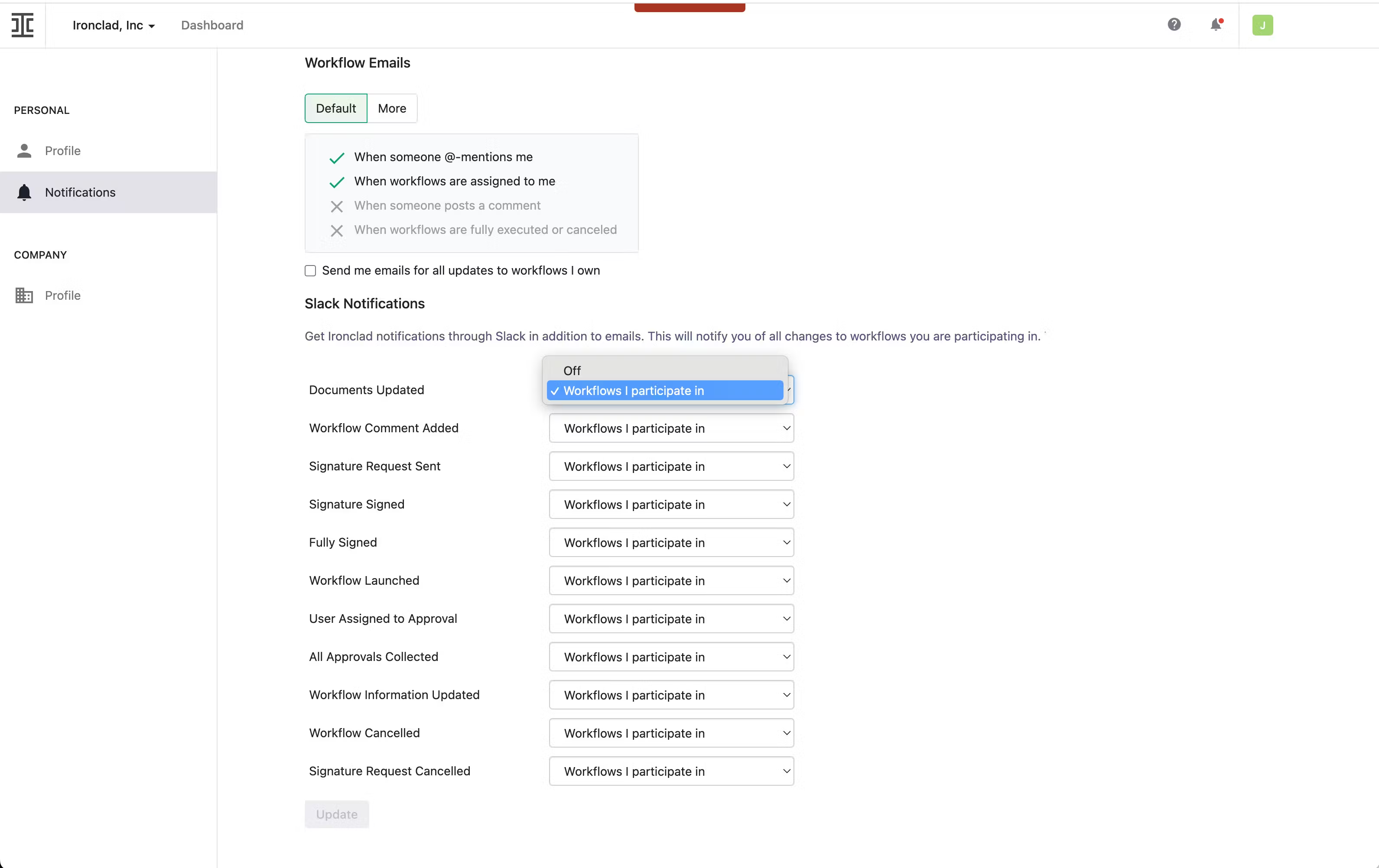This screenshot has width=1379, height=868.
Task: Click the green J user avatar
Action: [1262, 25]
